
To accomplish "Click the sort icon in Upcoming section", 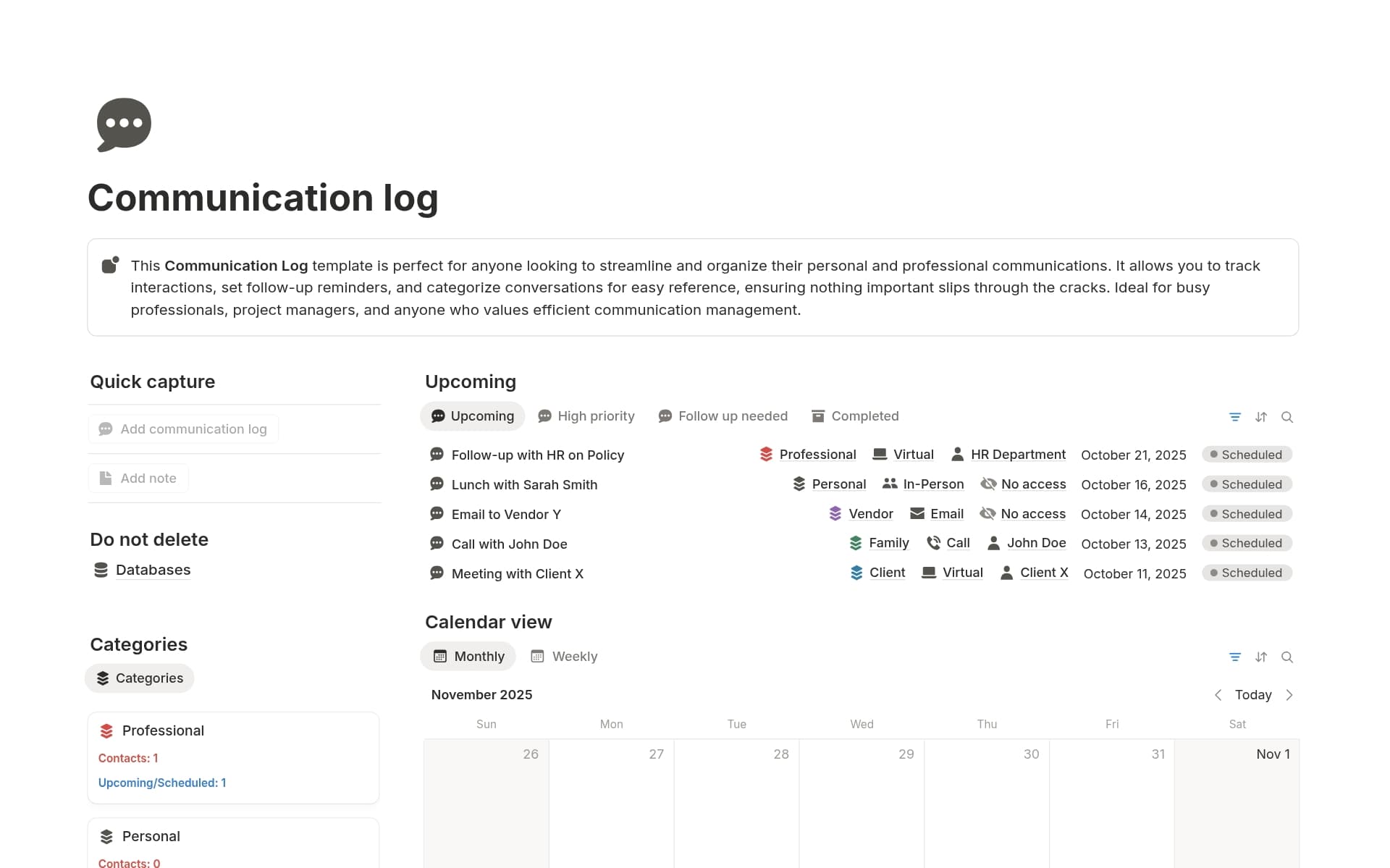I will coord(1262,417).
